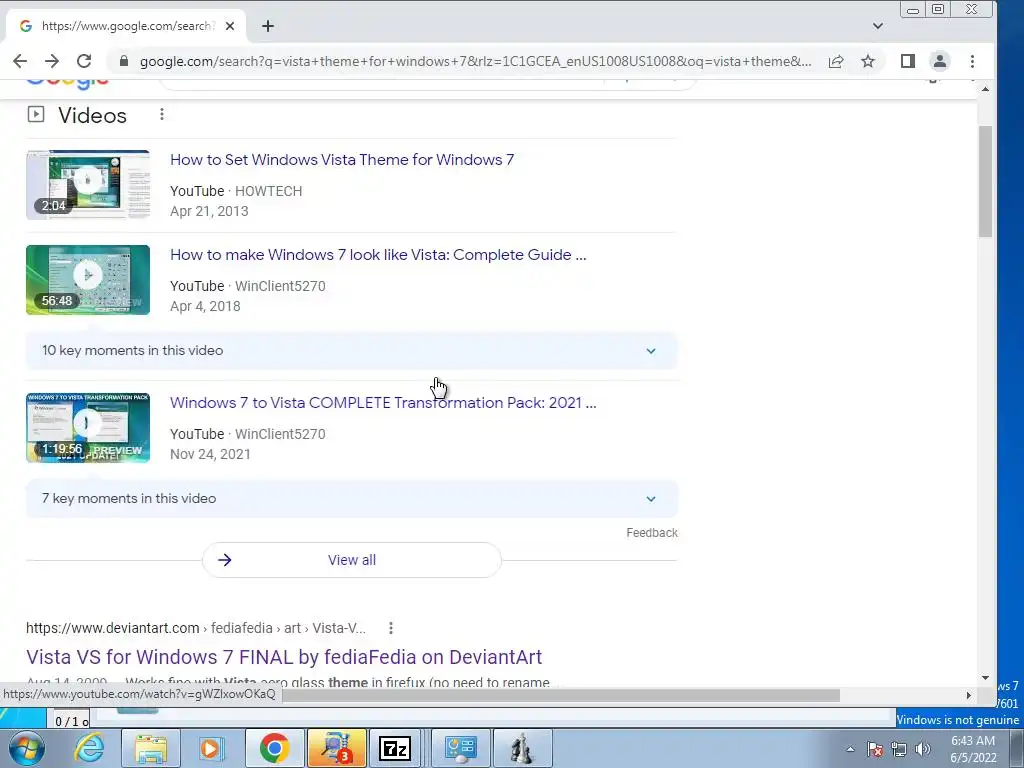Click the Google logo
1024x768 pixels.
(68, 83)
